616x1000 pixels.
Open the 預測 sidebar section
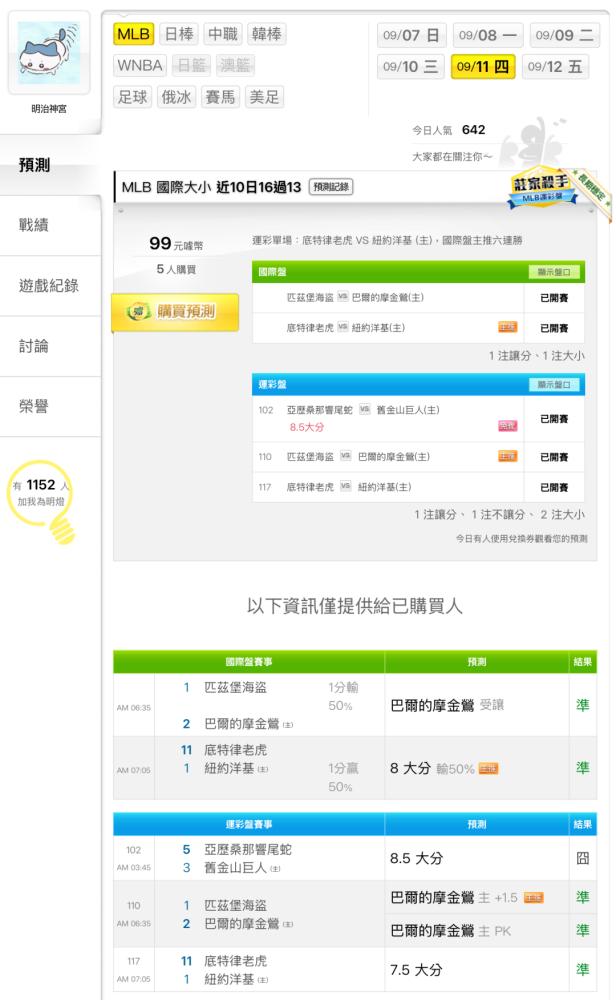(x=50, y=165)
